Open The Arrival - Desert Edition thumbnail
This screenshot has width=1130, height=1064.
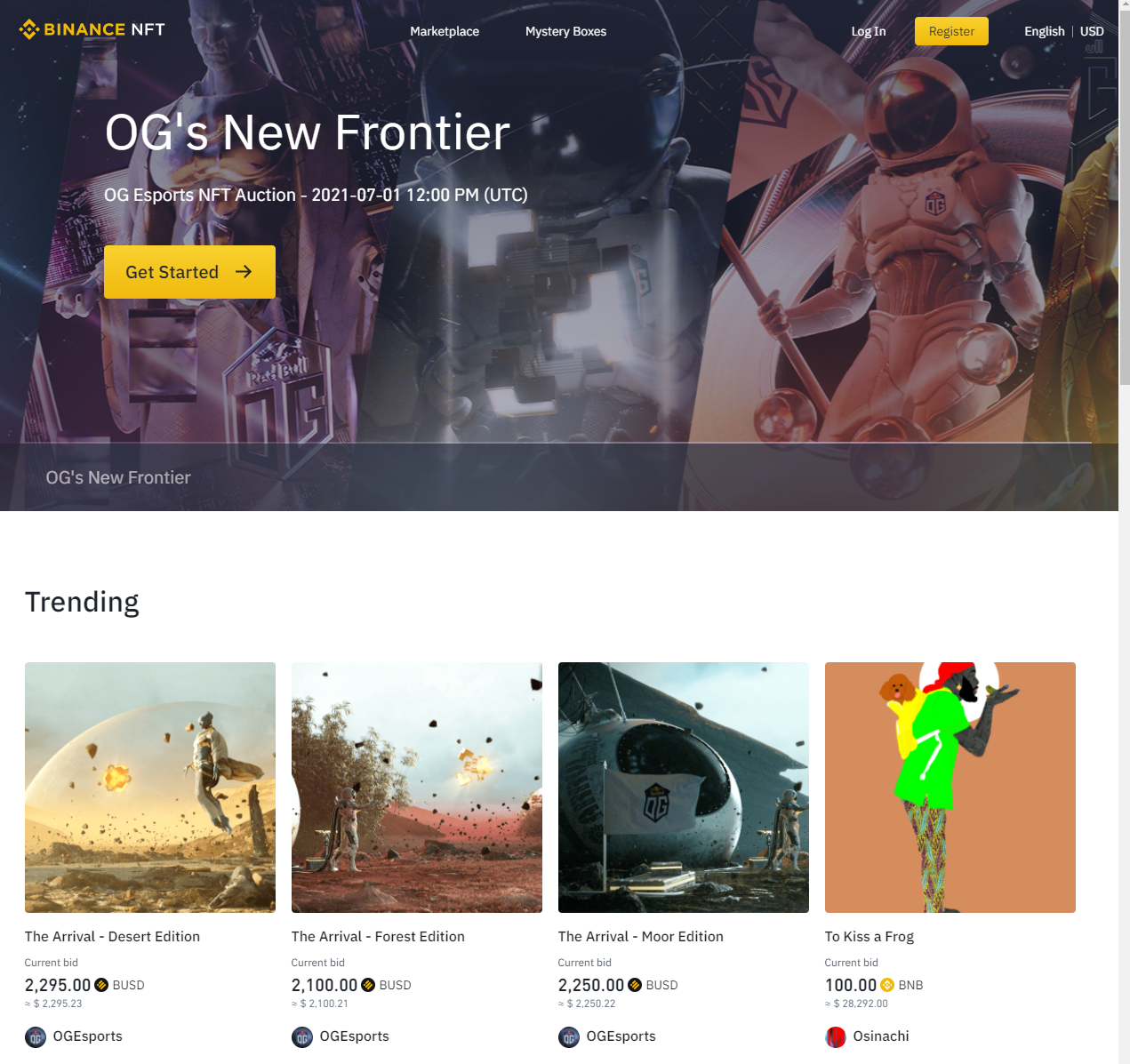coord(150,788)
